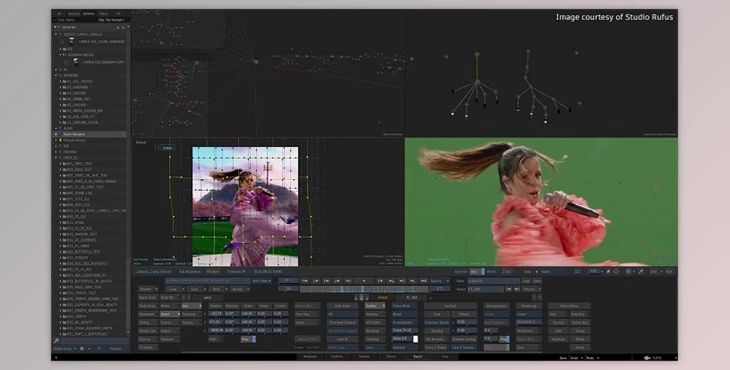Click next object arrow beside Object field
This screenshot has width=730, height=370.
pos(516,289)
